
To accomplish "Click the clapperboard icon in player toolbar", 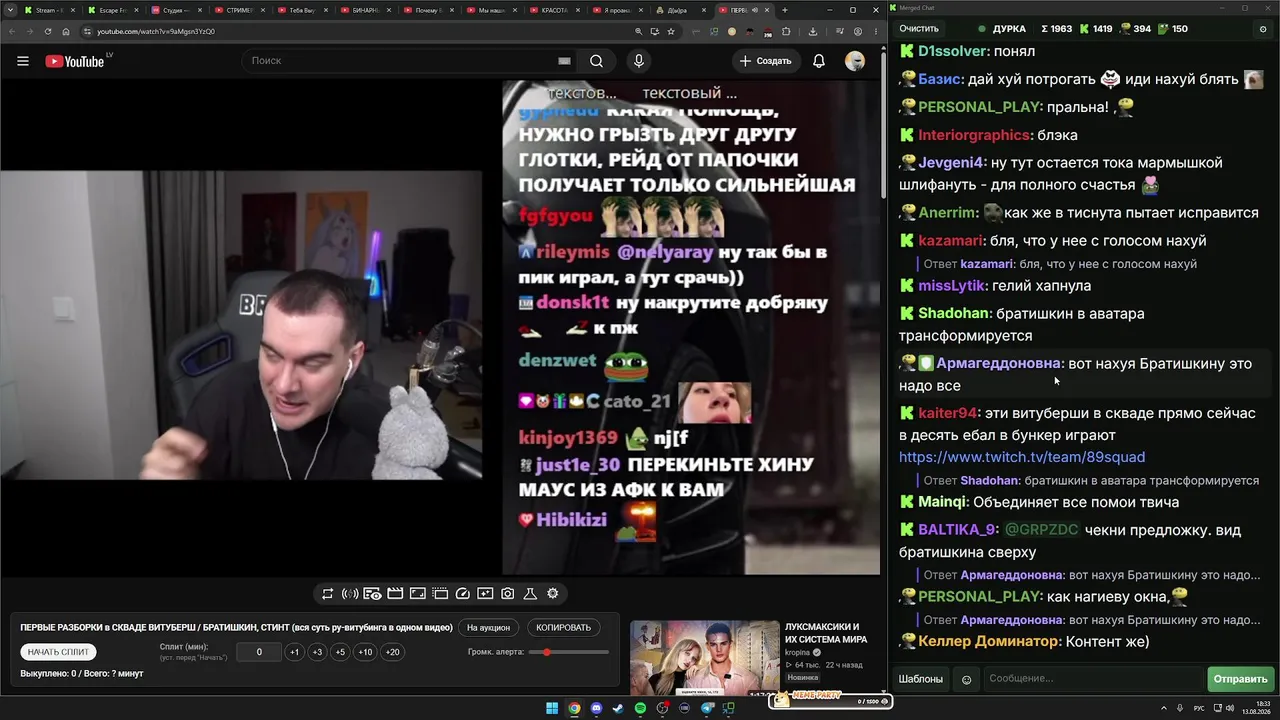I will coord(395,594).
